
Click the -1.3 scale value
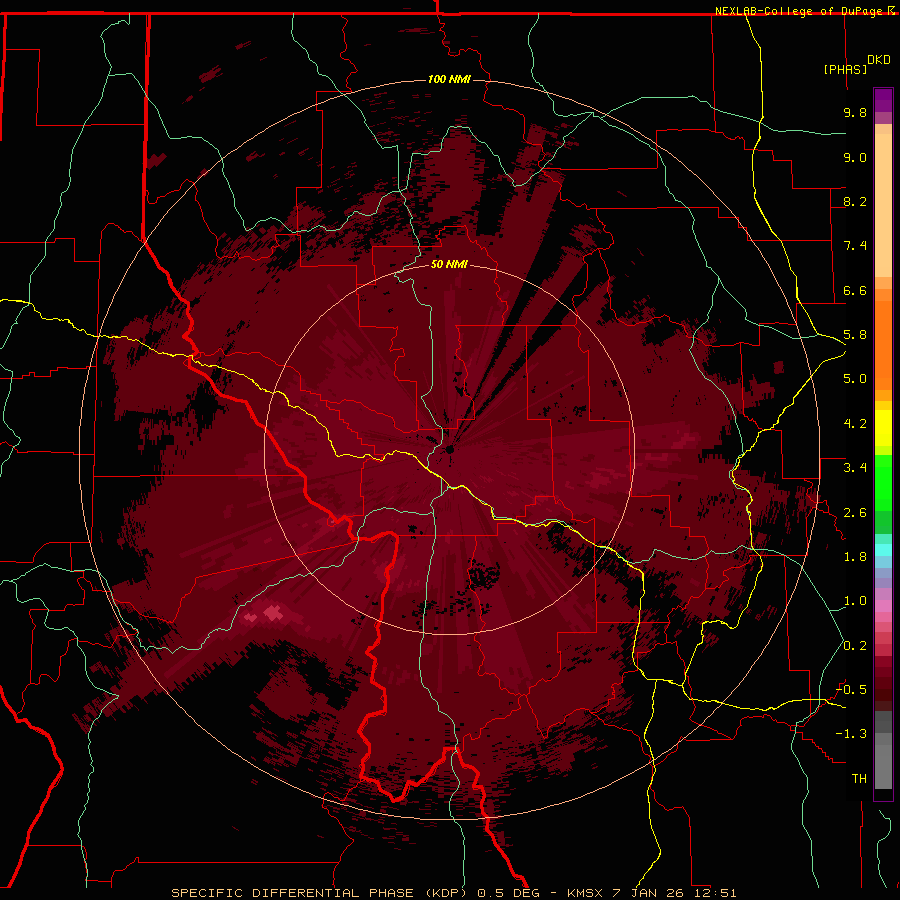(x=852, y=734)
